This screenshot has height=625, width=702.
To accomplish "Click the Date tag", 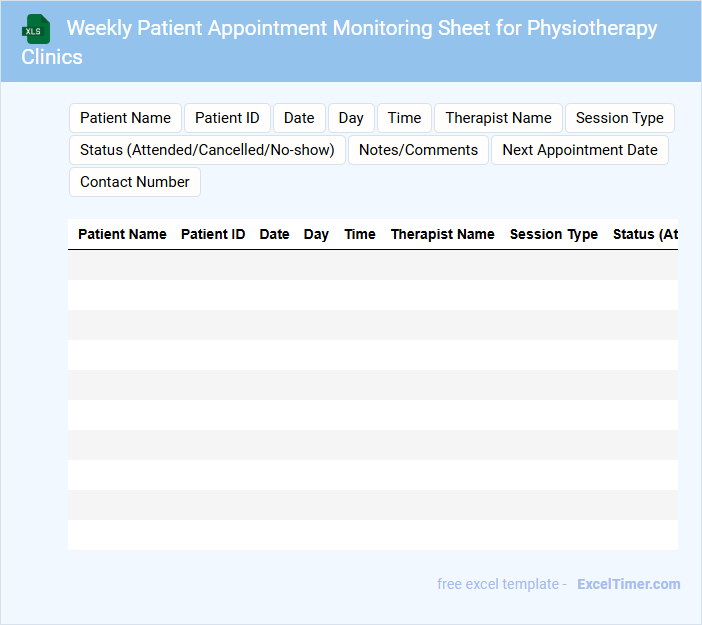I will (299, 118).
